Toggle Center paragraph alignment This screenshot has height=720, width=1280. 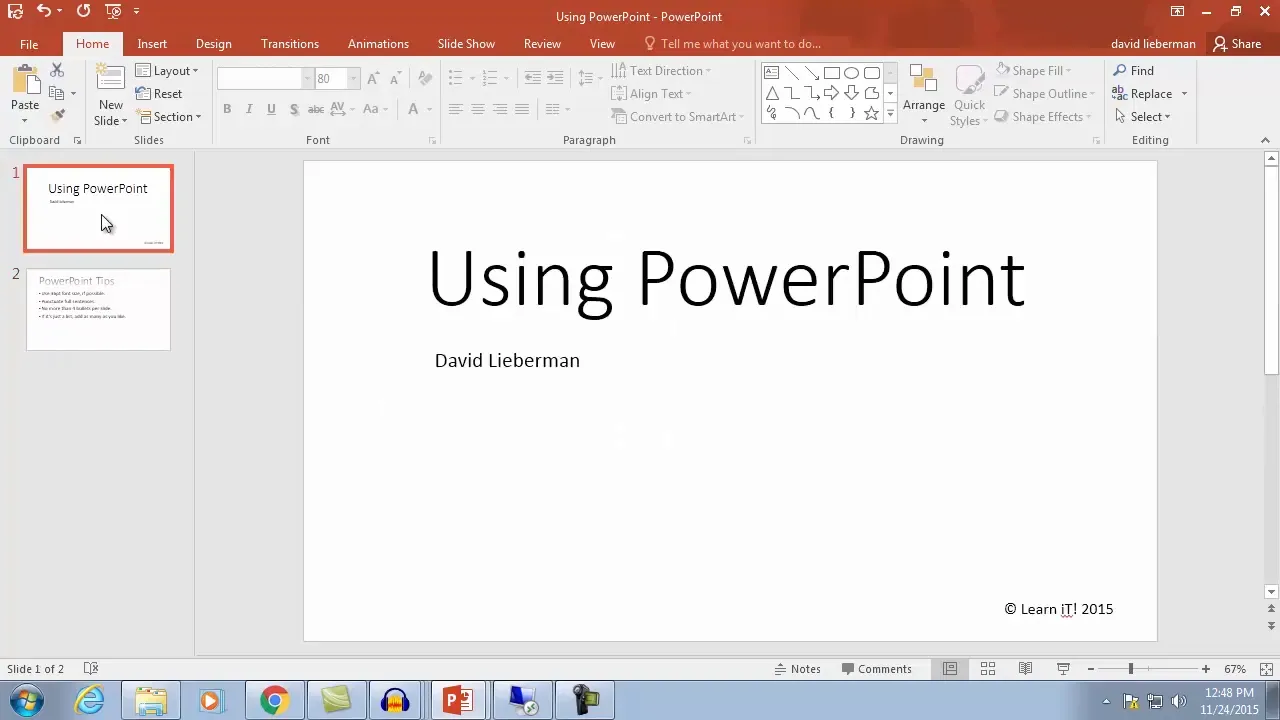pyautogui.click(x=477, y=109)
